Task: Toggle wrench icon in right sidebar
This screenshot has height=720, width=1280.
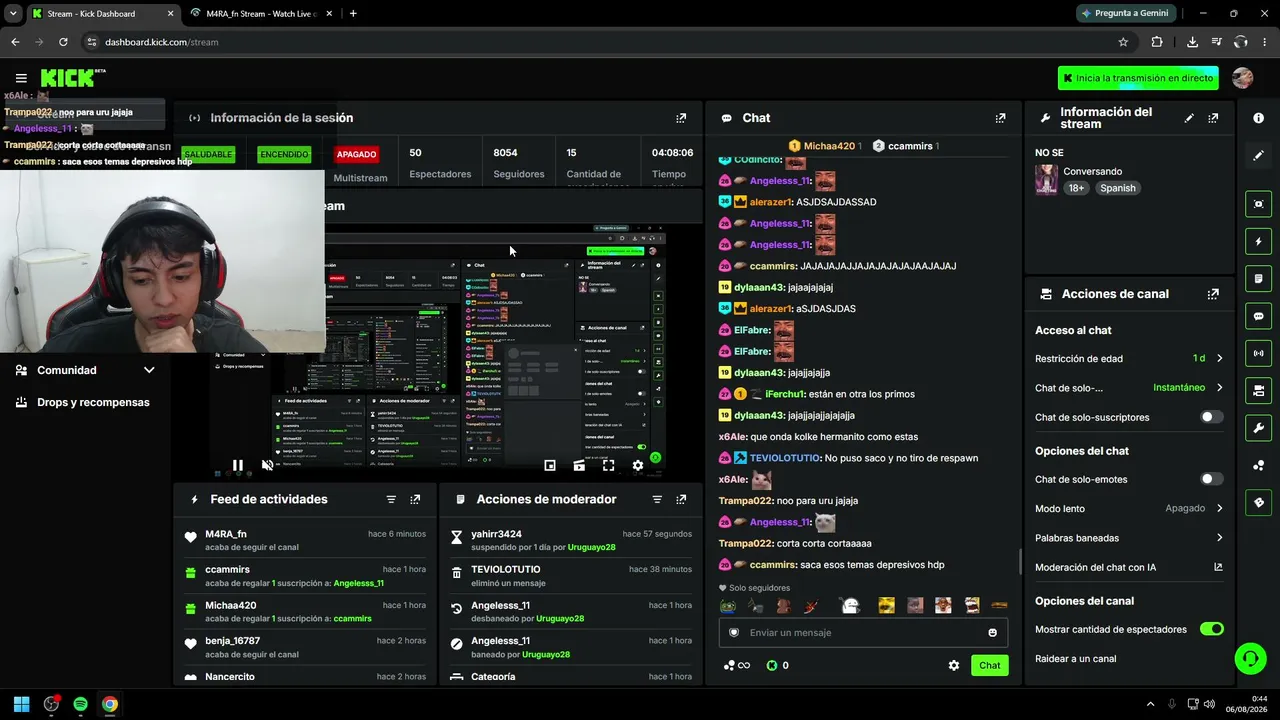Action: point(1259,428)
